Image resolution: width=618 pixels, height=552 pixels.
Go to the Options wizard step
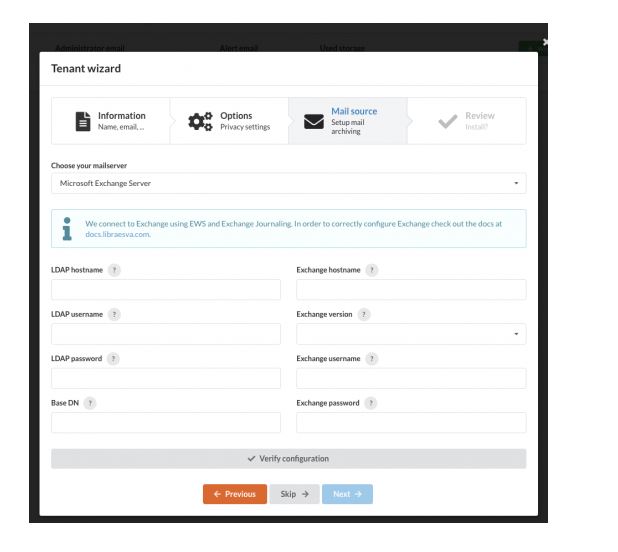(229, 121)
